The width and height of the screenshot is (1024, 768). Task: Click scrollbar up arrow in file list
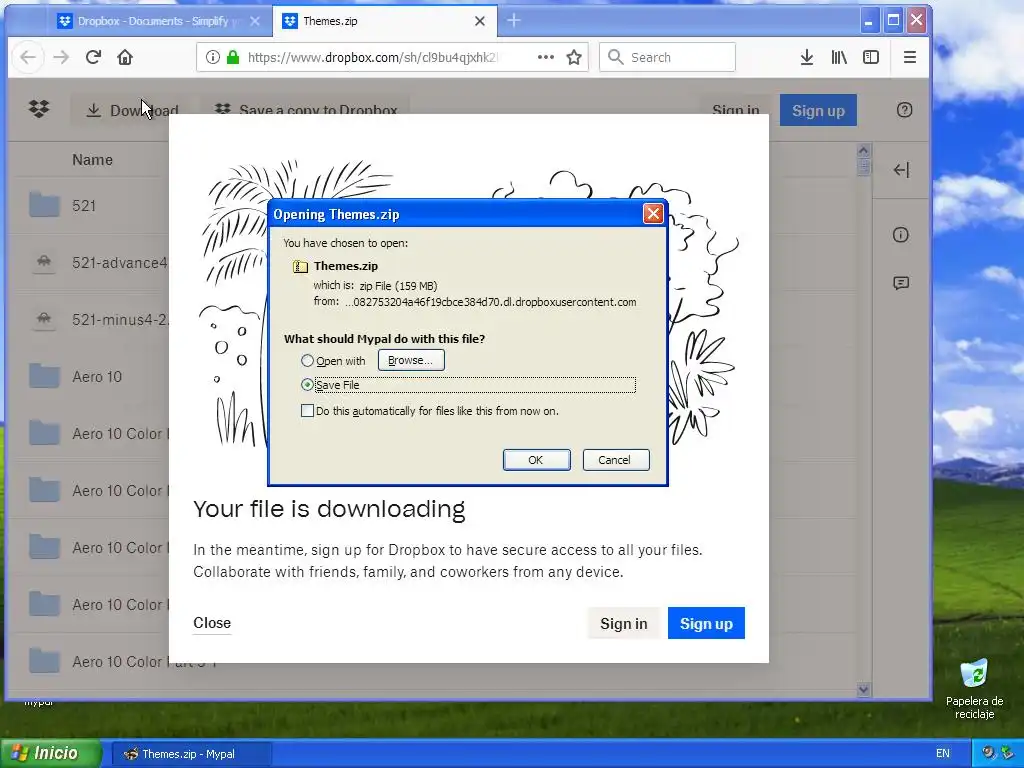tap(863, 151)
